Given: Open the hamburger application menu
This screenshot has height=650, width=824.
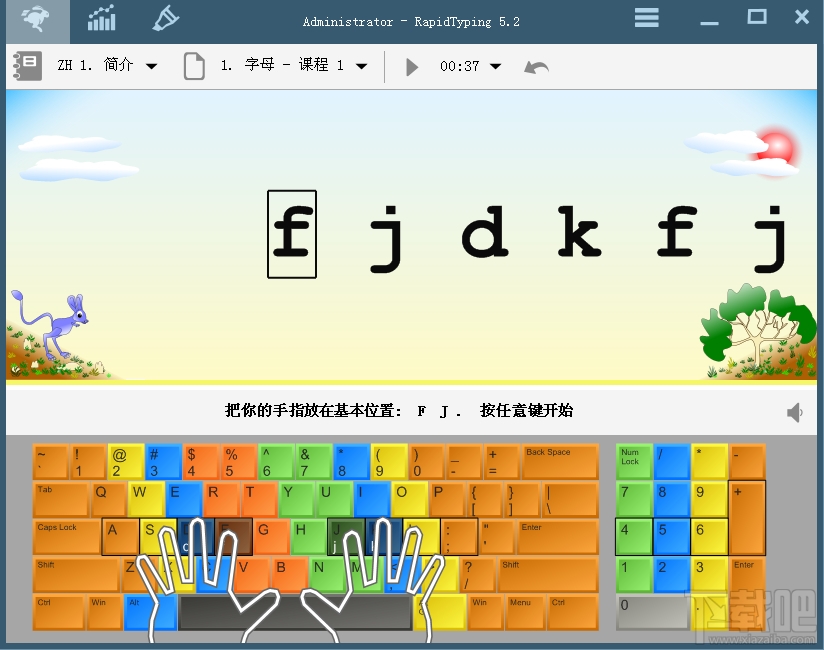Looking at the screenshot, I should point(646,17).
